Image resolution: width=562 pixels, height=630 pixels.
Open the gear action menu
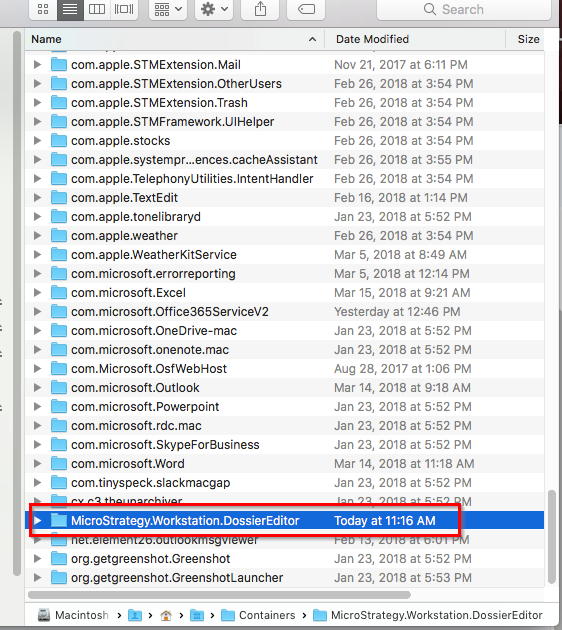click(x=214, y=9)
